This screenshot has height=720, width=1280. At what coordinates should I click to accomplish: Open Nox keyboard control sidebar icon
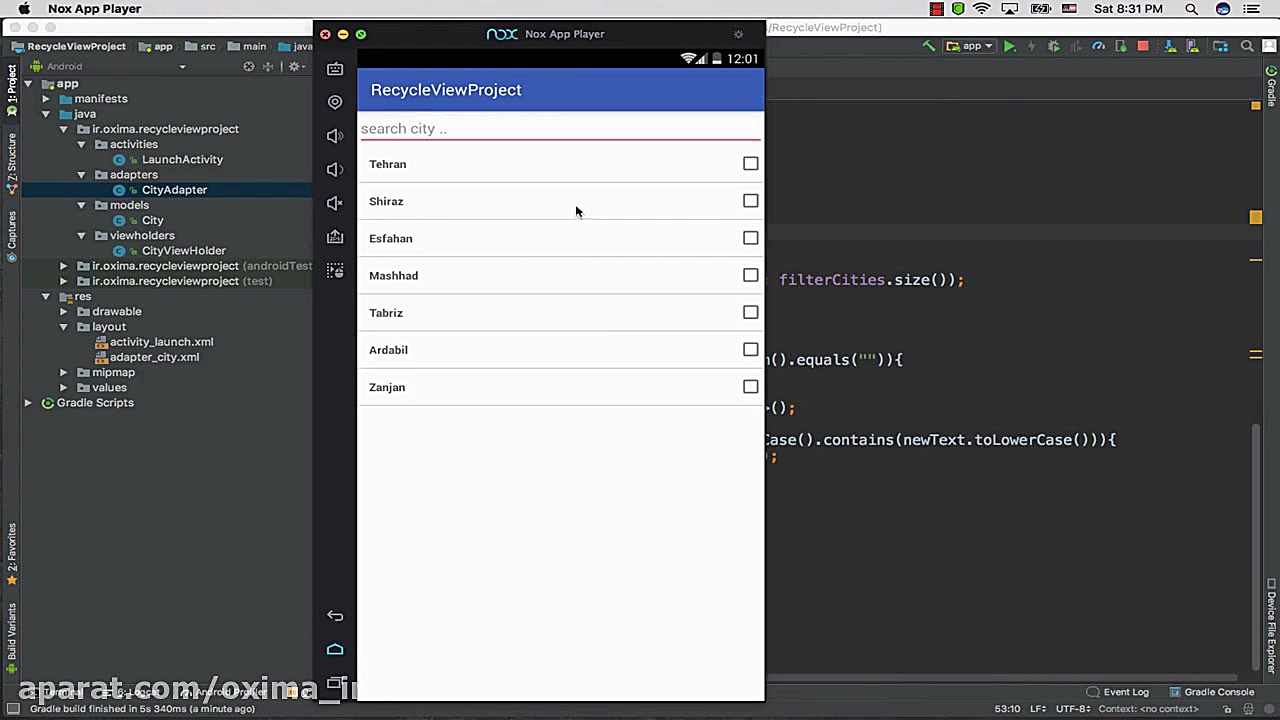click(335, 68)
